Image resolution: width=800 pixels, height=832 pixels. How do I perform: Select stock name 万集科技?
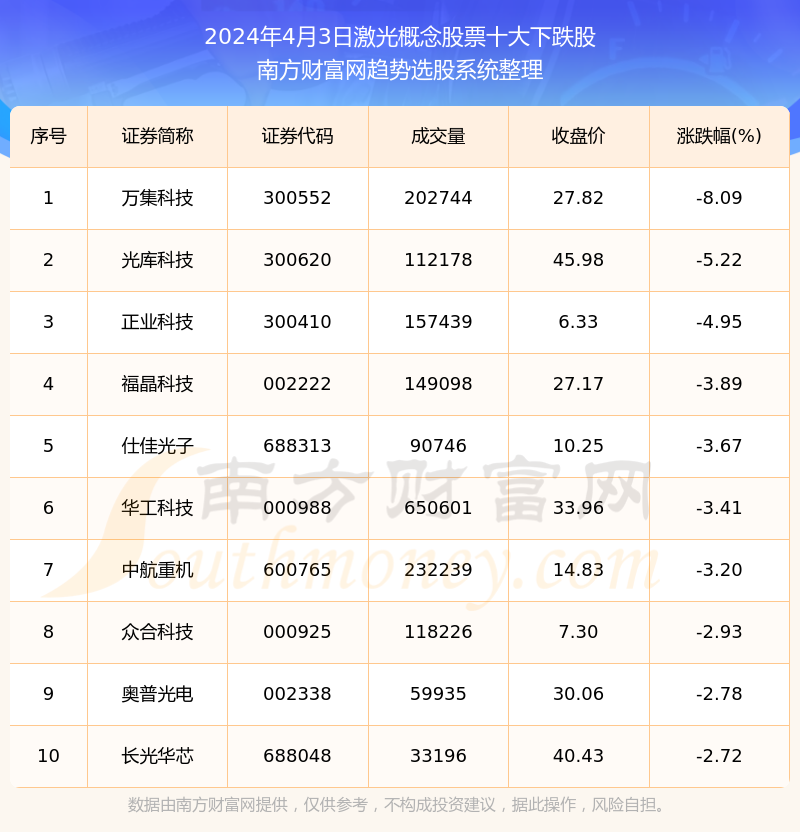(x=157, y=198)
